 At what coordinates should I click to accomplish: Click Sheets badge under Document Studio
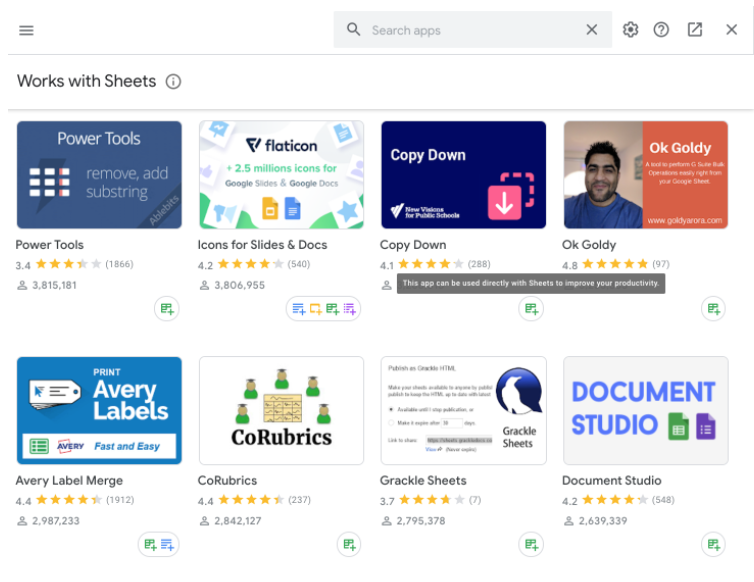click(x=713, y=544)
